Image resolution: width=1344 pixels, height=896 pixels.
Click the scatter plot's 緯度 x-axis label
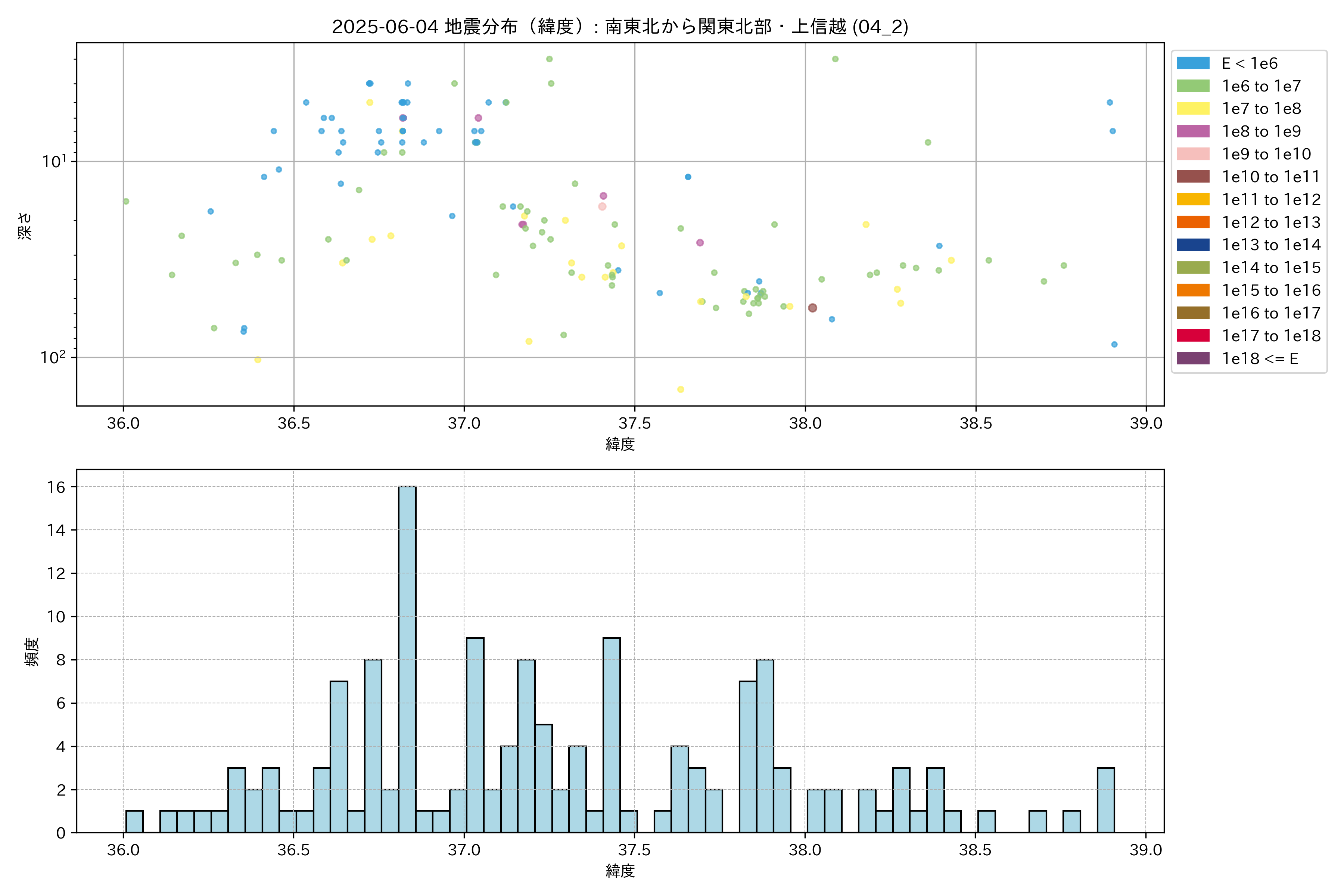pos(620,444)
